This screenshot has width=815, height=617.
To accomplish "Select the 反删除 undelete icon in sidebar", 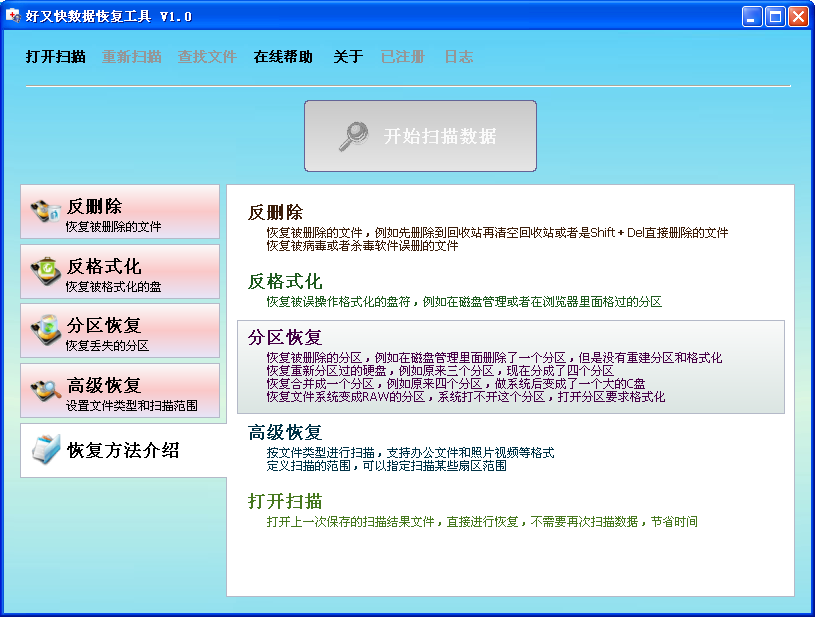I will coord(45,208).
